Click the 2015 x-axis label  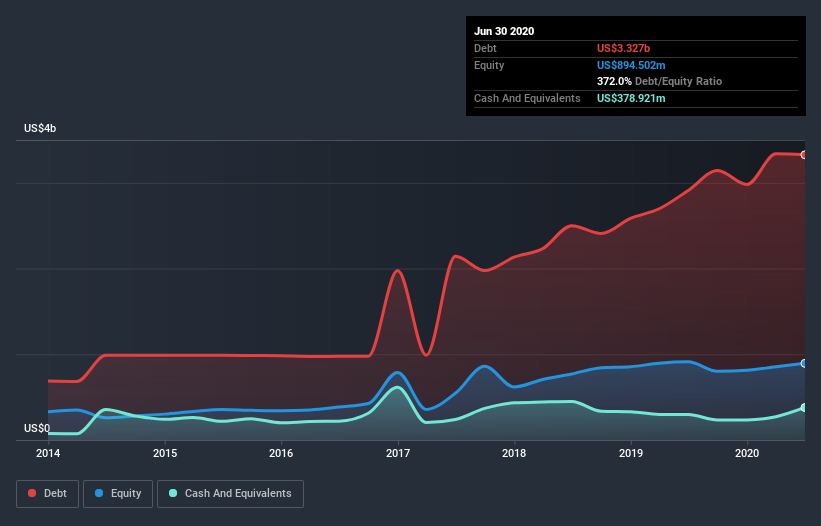165,453
